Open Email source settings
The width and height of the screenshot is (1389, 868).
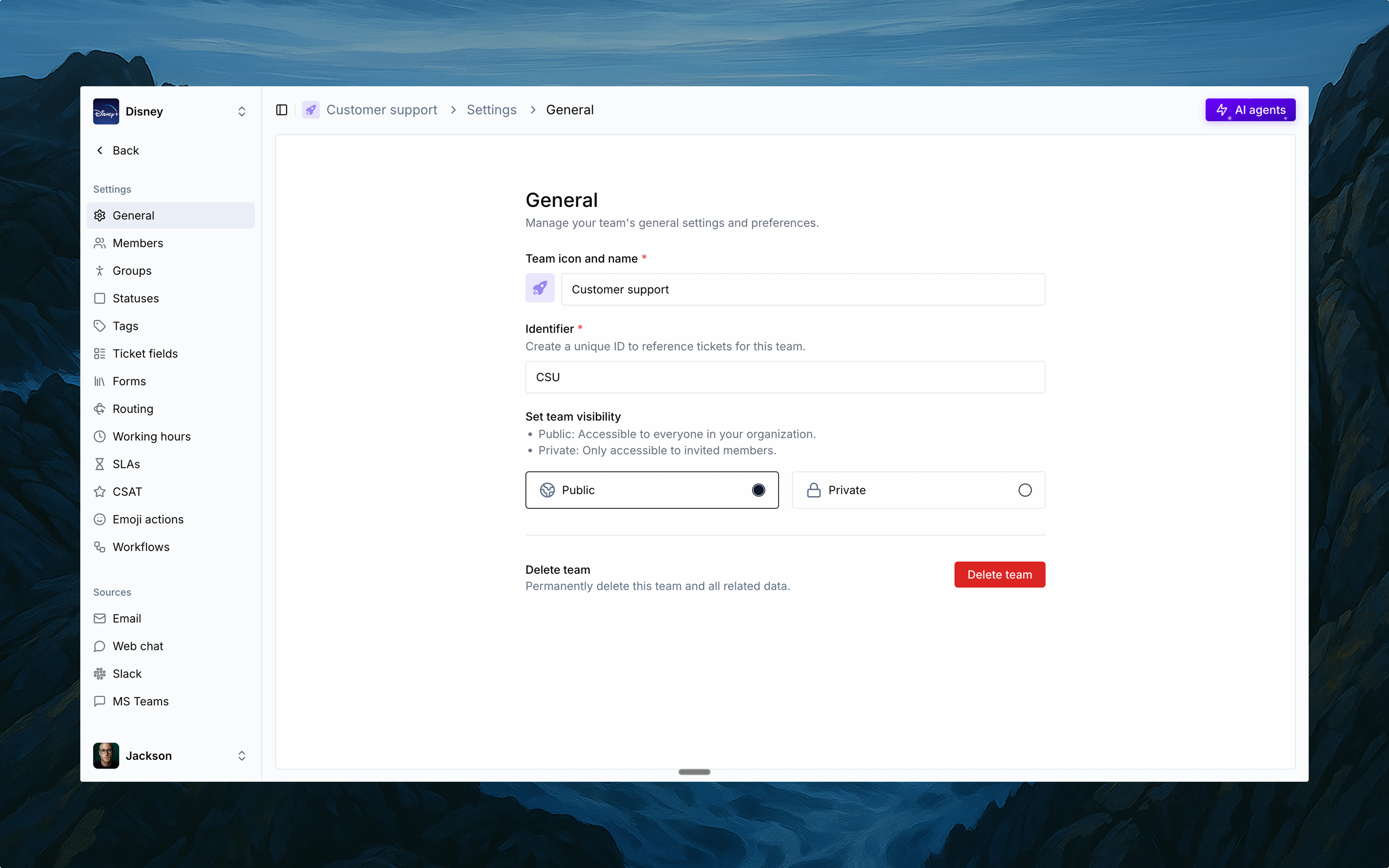[x=171, y=618]
